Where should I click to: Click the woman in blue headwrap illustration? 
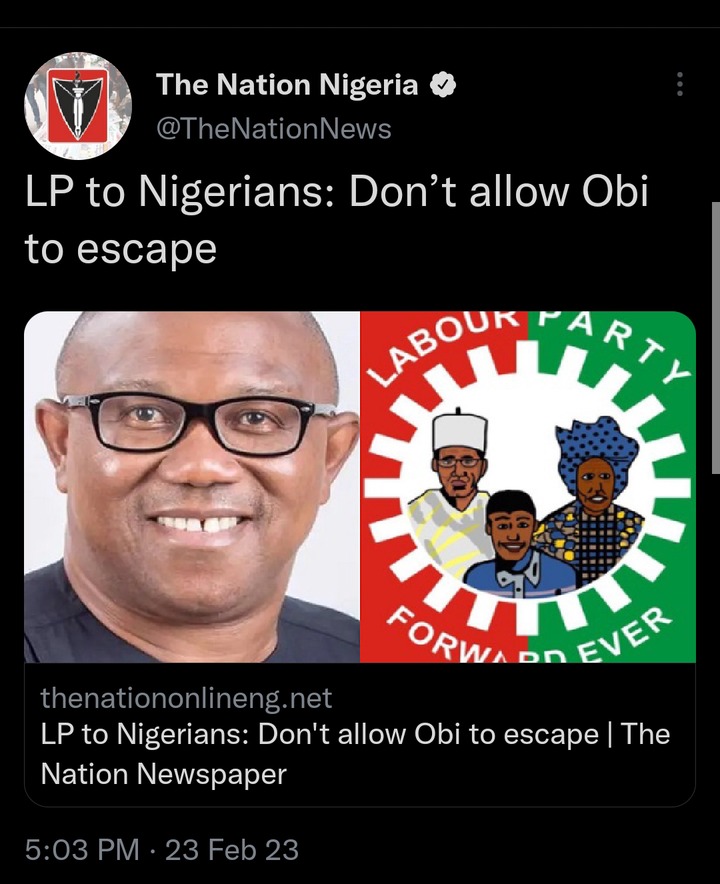(x=592, y=499)
